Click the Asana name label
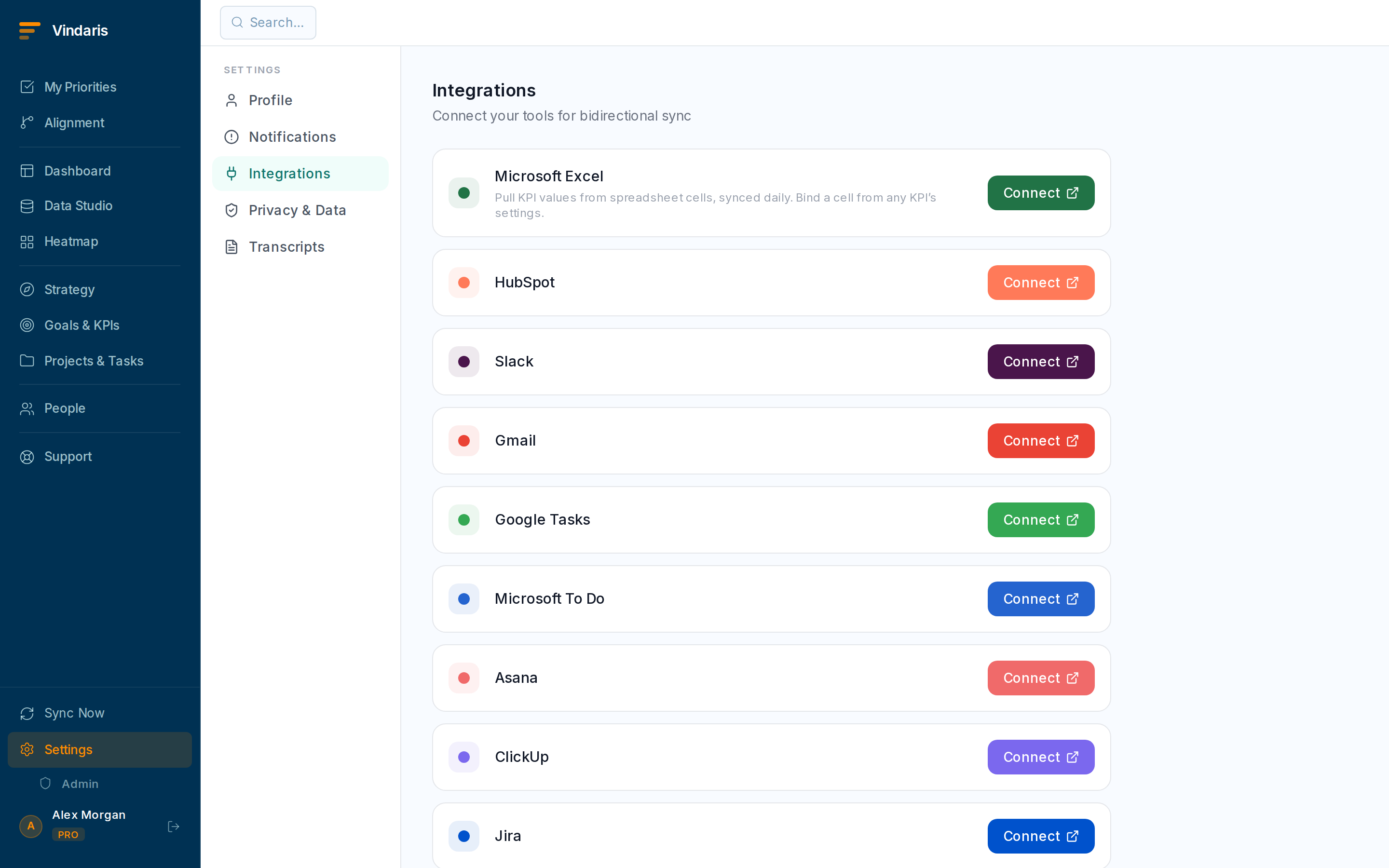Image resolution: width=1389 pixels, height=868 pixels. click(516, 678)
